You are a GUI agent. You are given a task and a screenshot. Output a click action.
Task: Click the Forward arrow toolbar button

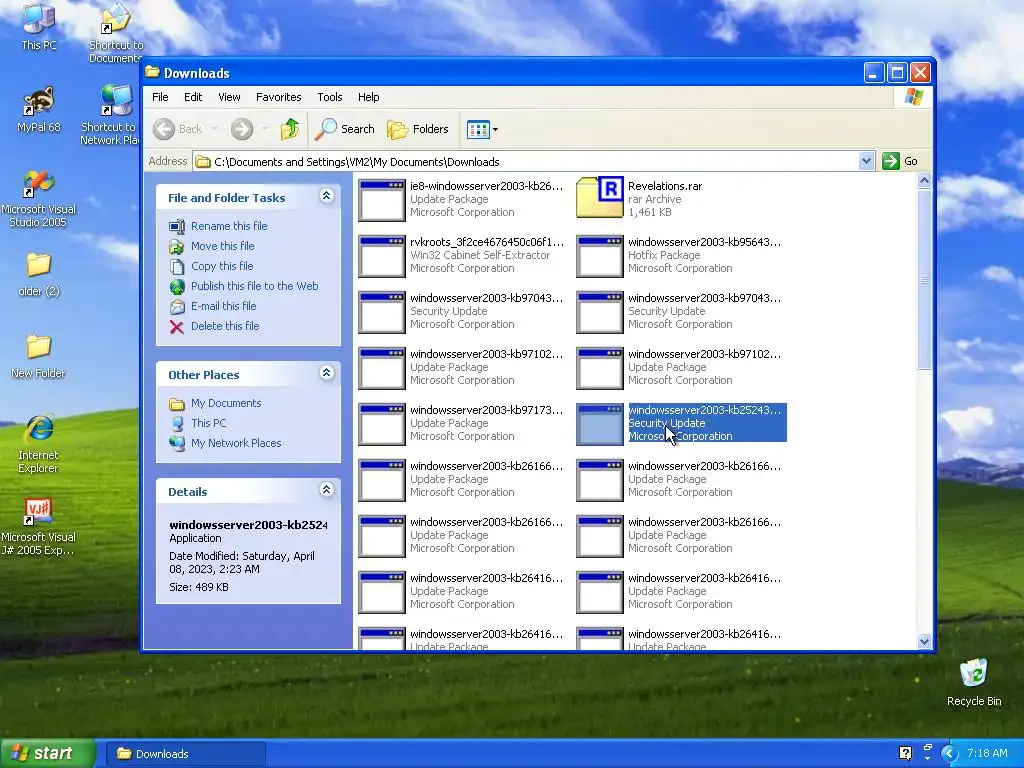(242, 129)
